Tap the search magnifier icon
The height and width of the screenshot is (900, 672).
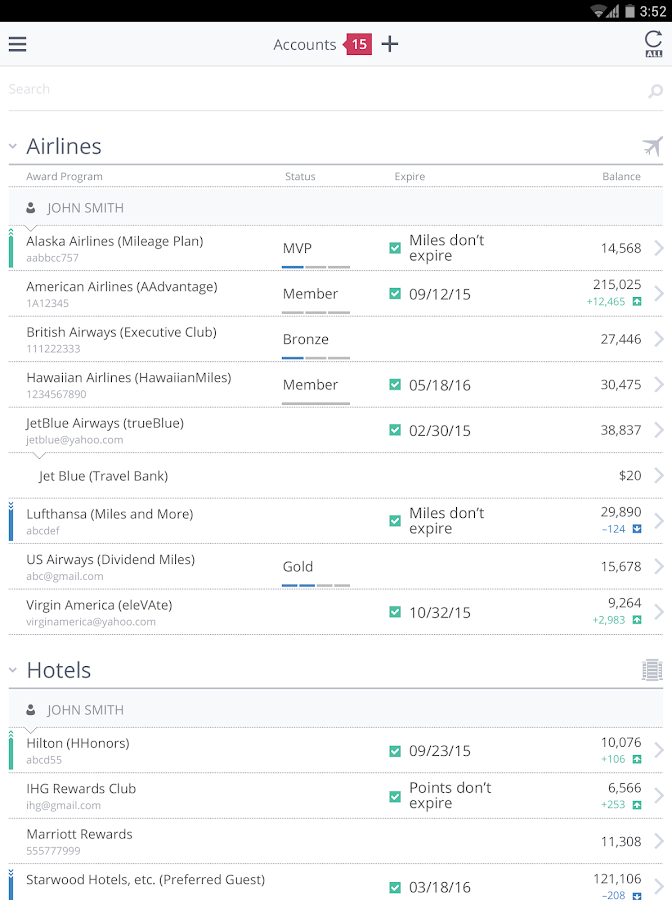(x=655, y=91)
